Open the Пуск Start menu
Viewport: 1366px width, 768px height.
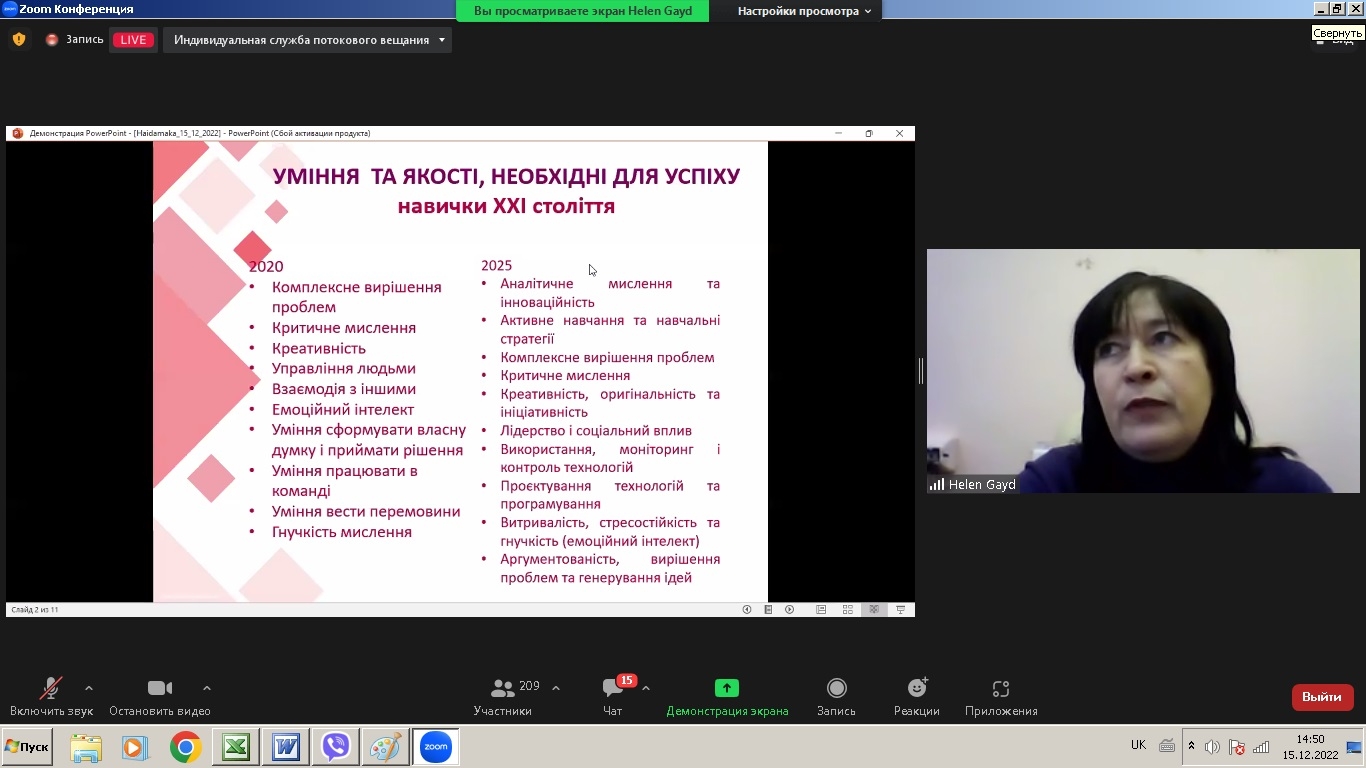point(27,747)
